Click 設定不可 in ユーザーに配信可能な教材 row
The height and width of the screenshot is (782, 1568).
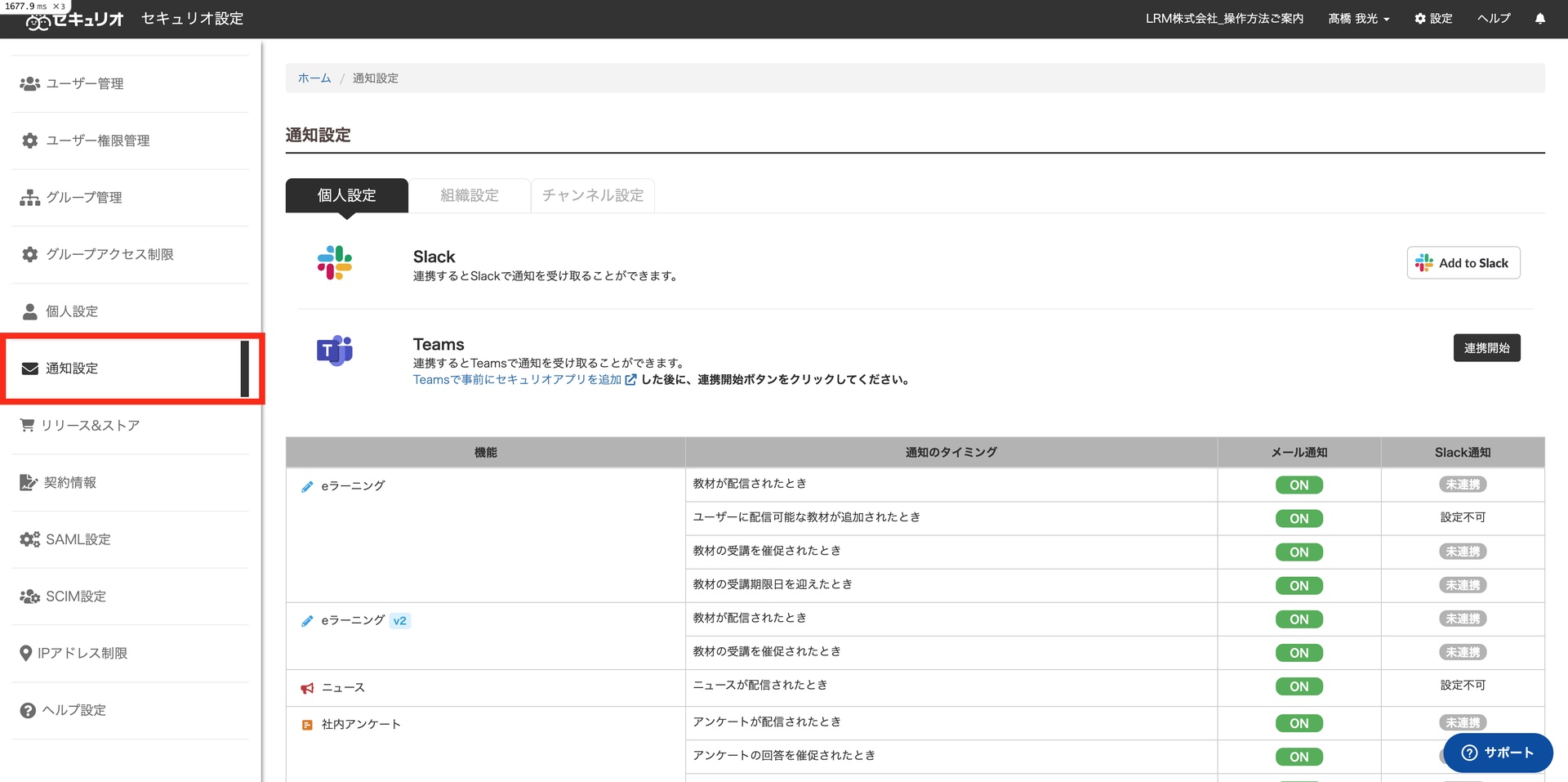[1463, 518]
